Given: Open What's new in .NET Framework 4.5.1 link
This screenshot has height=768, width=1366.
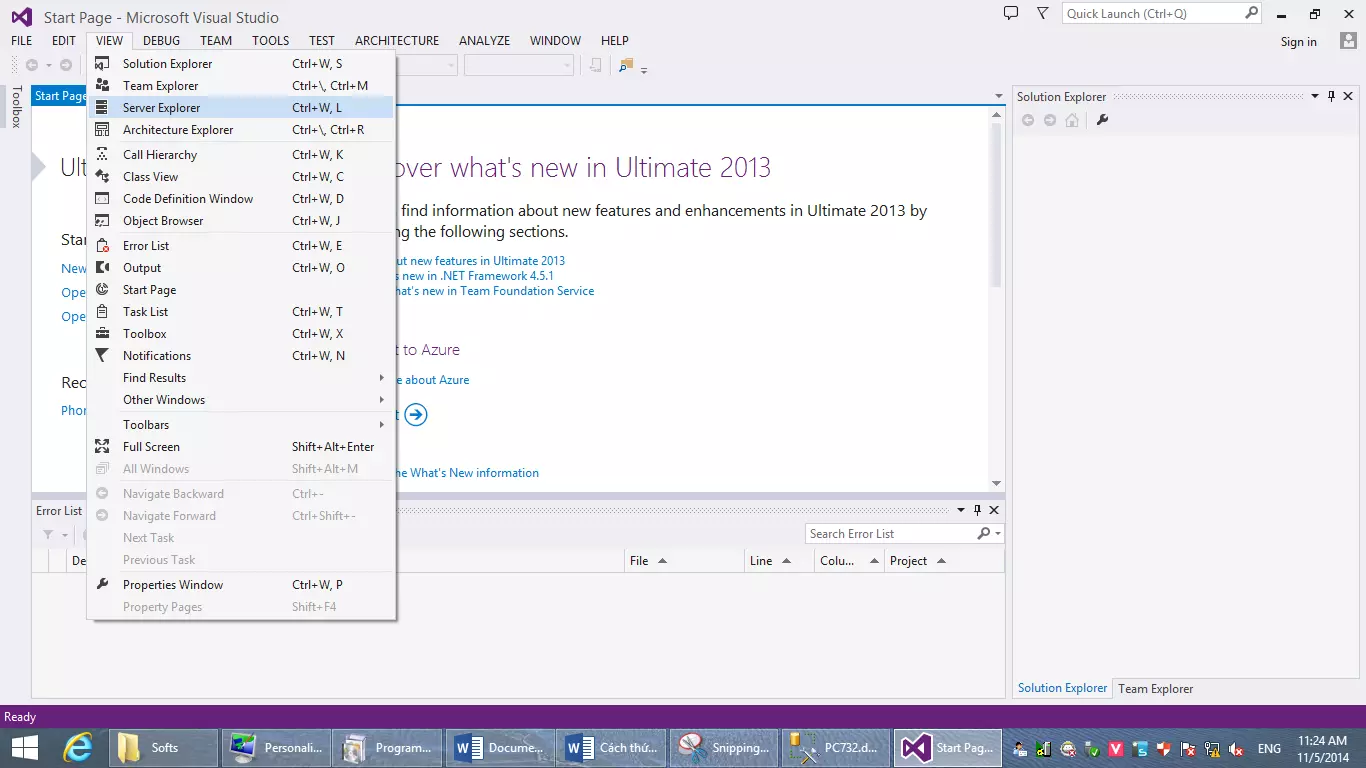Looking at the screenshot, I should pos(476,276).
